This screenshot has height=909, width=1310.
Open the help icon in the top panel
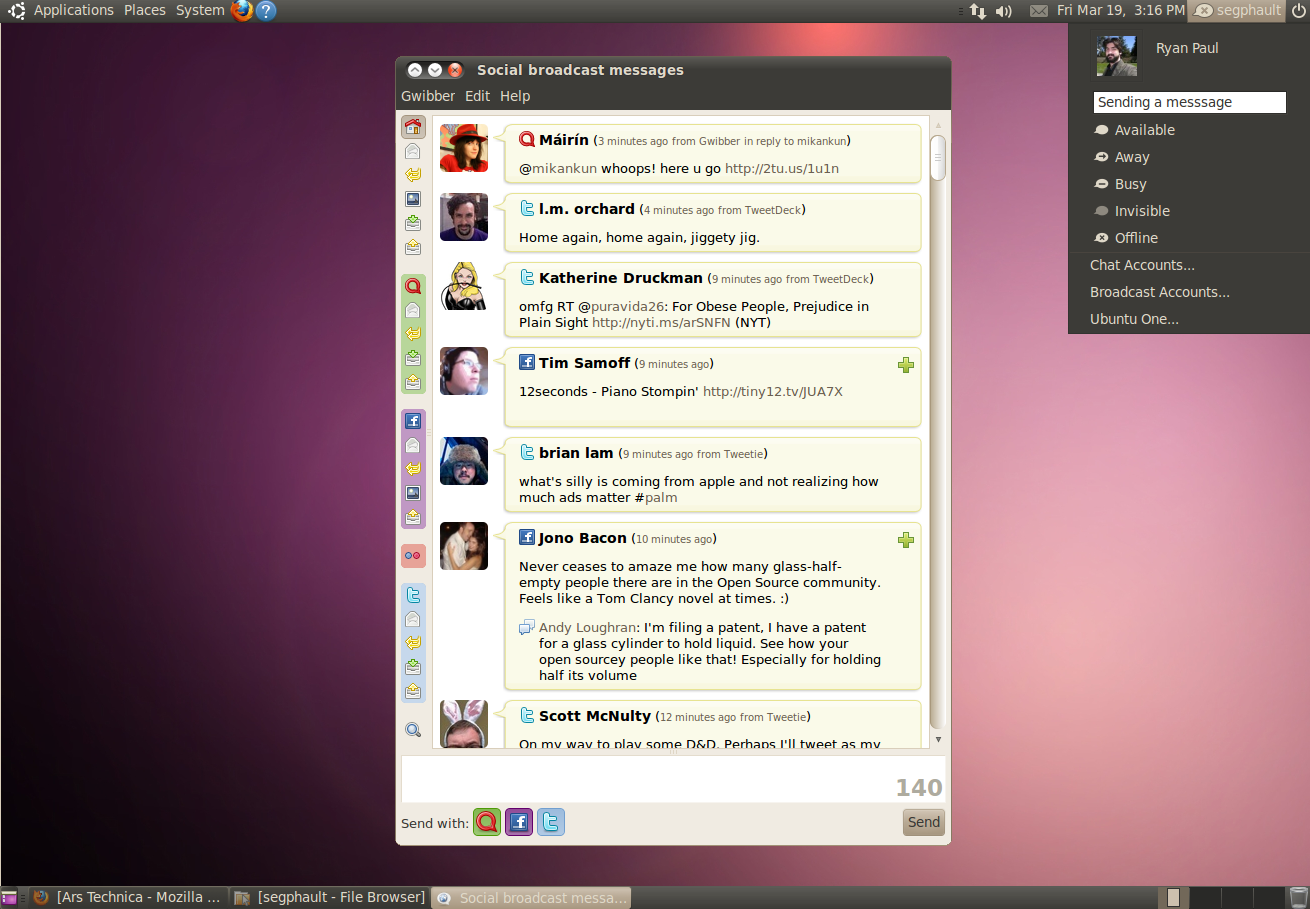coord(266,11)
